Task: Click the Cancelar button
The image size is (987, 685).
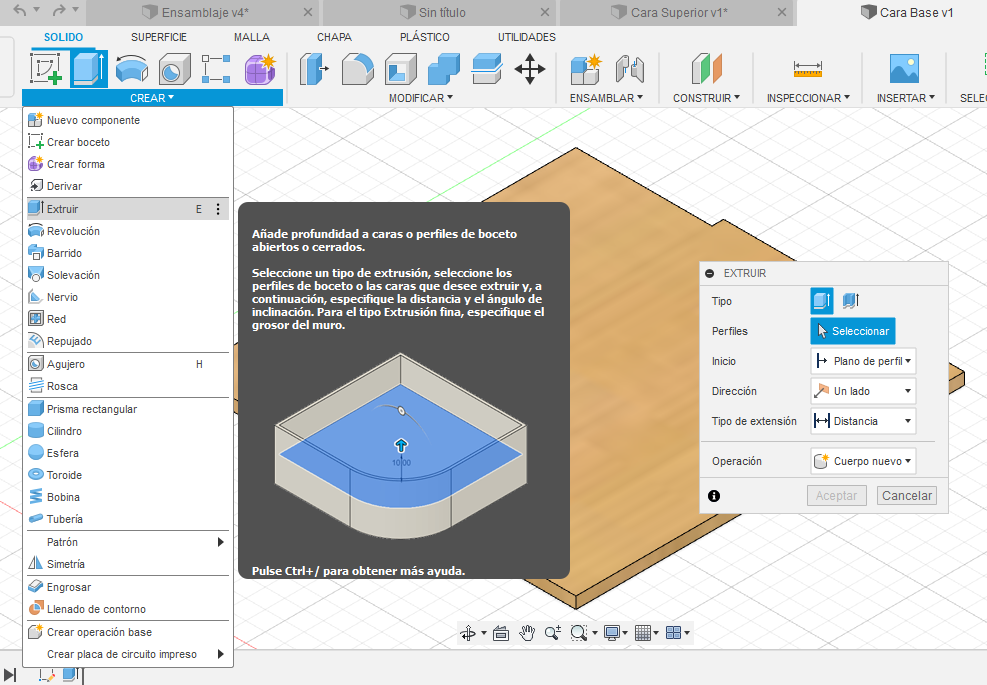Action: pos(906,495)
